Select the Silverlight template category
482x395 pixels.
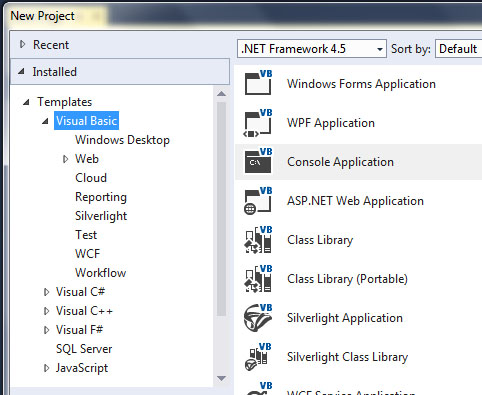101,216
